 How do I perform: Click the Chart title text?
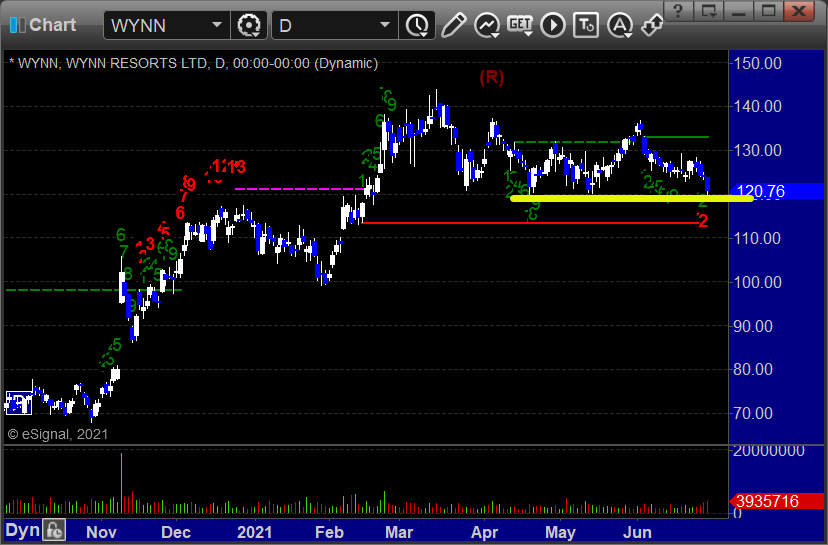point(53,25)
